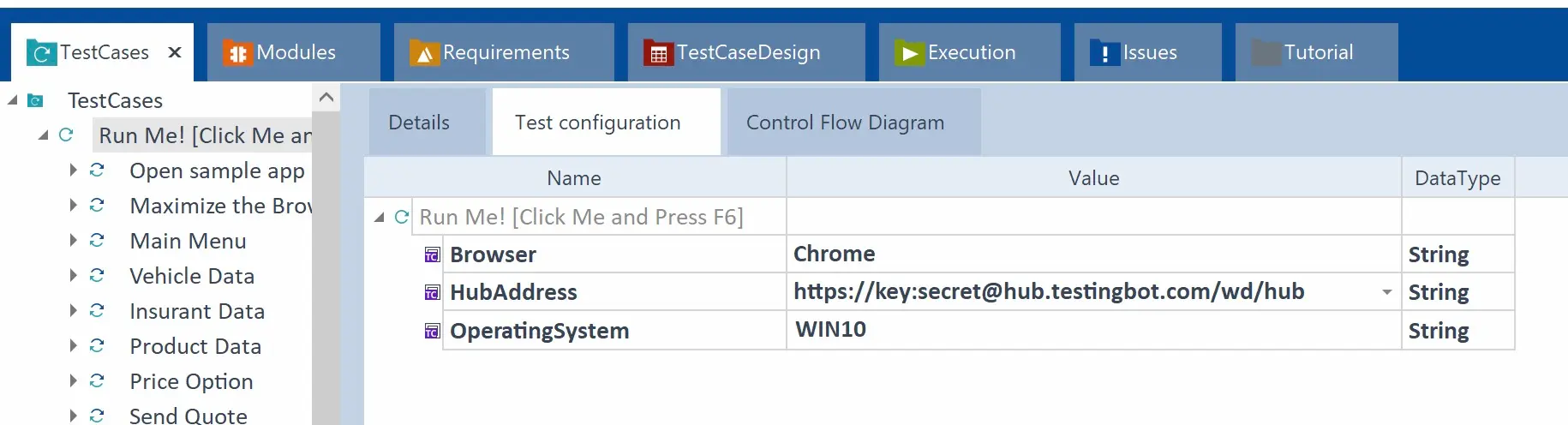Click the Modules tab icon
Image resolution: width=1568 pixels, height=425 pixels.
[236, 53]
